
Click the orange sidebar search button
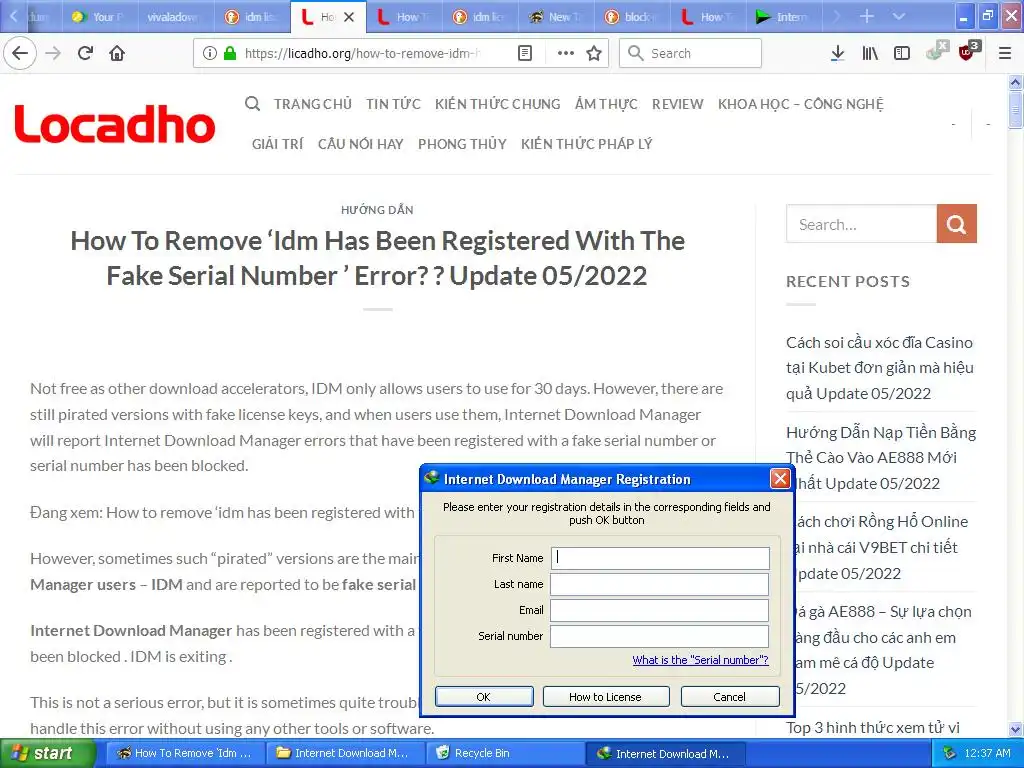[x=957, y=224]
